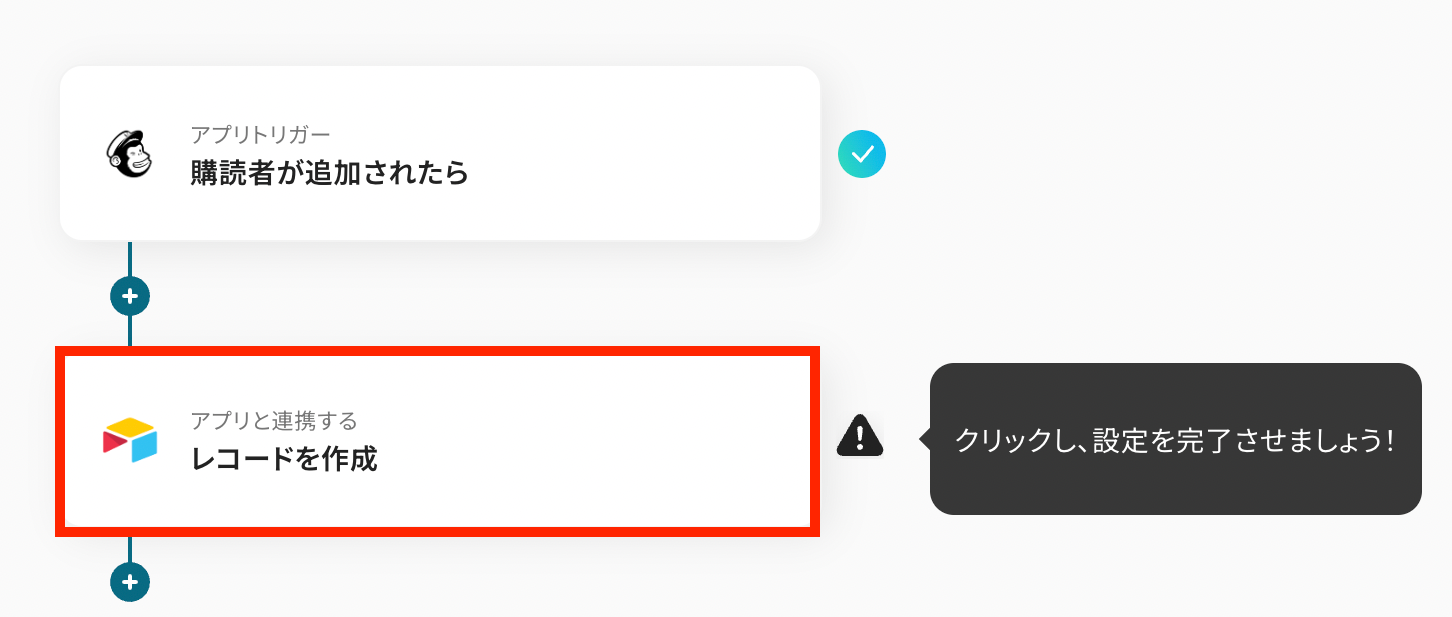Click the green checkmark status icon
The width and height of the screenshot is (1452, 617).
pyautogui.click(x=862, y=154)
